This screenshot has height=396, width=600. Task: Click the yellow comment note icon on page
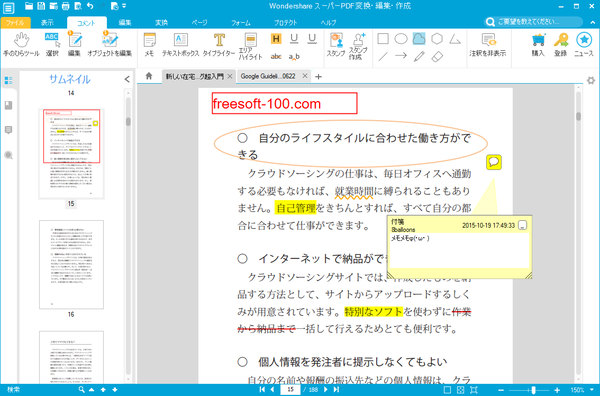(494, 162)
